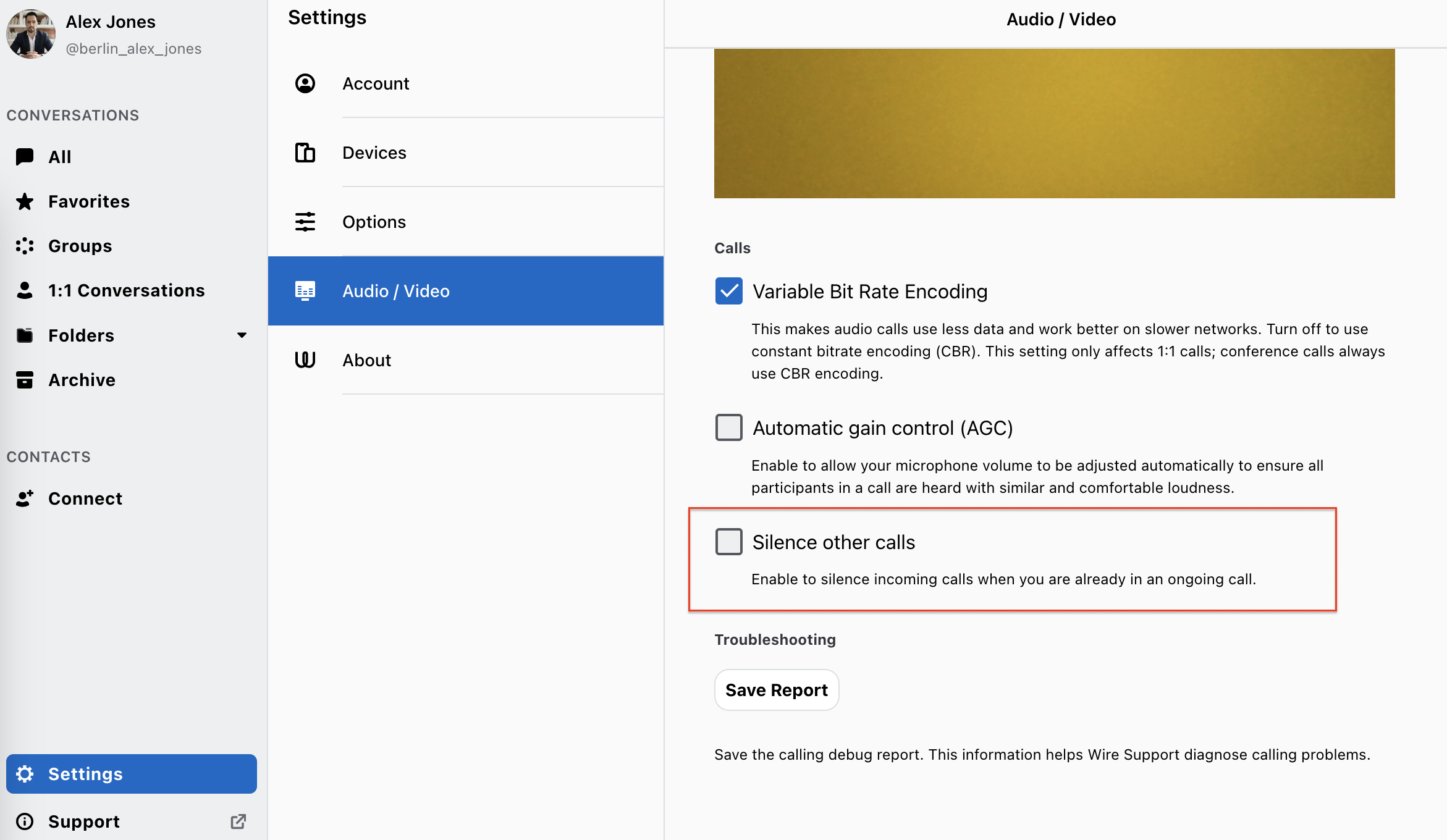Select Audio / Video settings item
1447x840 pixels.
(466, 291)
